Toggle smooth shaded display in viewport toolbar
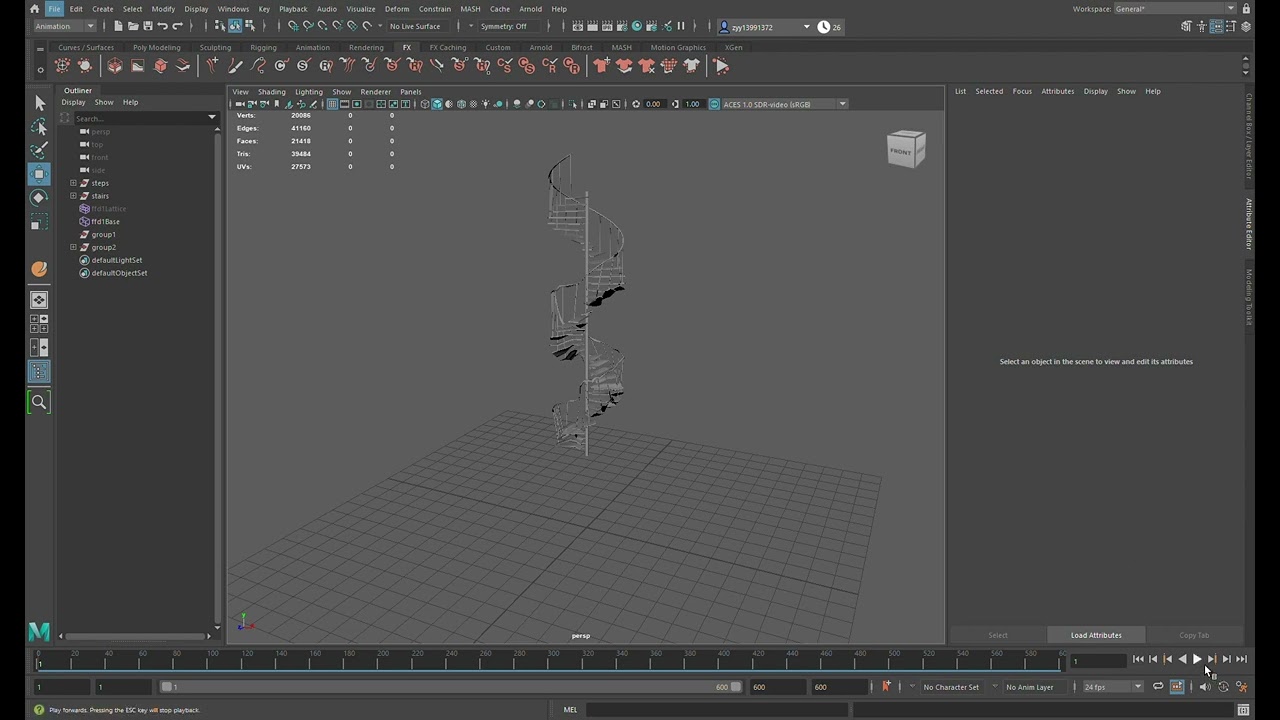Image resolution: width=1280 pixels, height=720 pixels. [x=437, y=104]
